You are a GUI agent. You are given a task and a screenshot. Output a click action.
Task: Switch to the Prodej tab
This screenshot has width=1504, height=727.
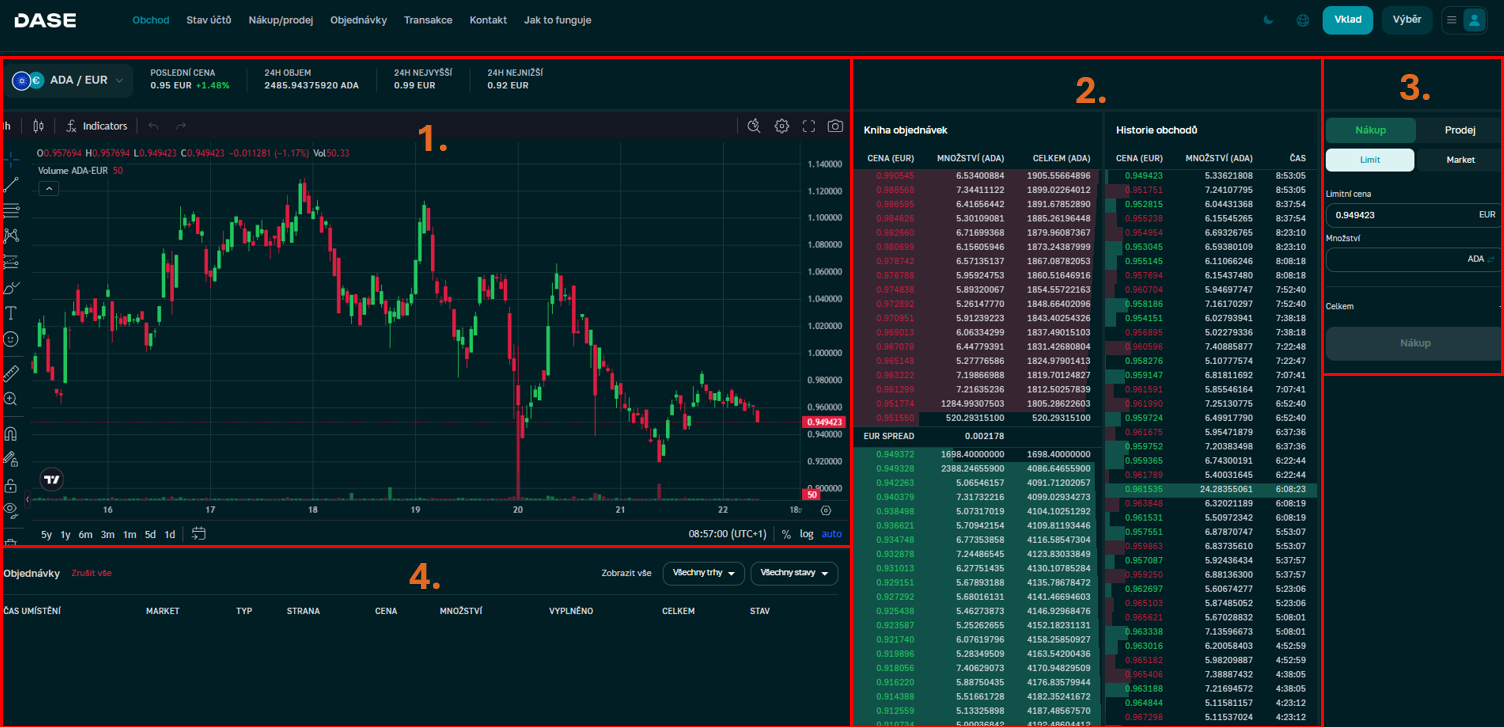(1459, 130)
